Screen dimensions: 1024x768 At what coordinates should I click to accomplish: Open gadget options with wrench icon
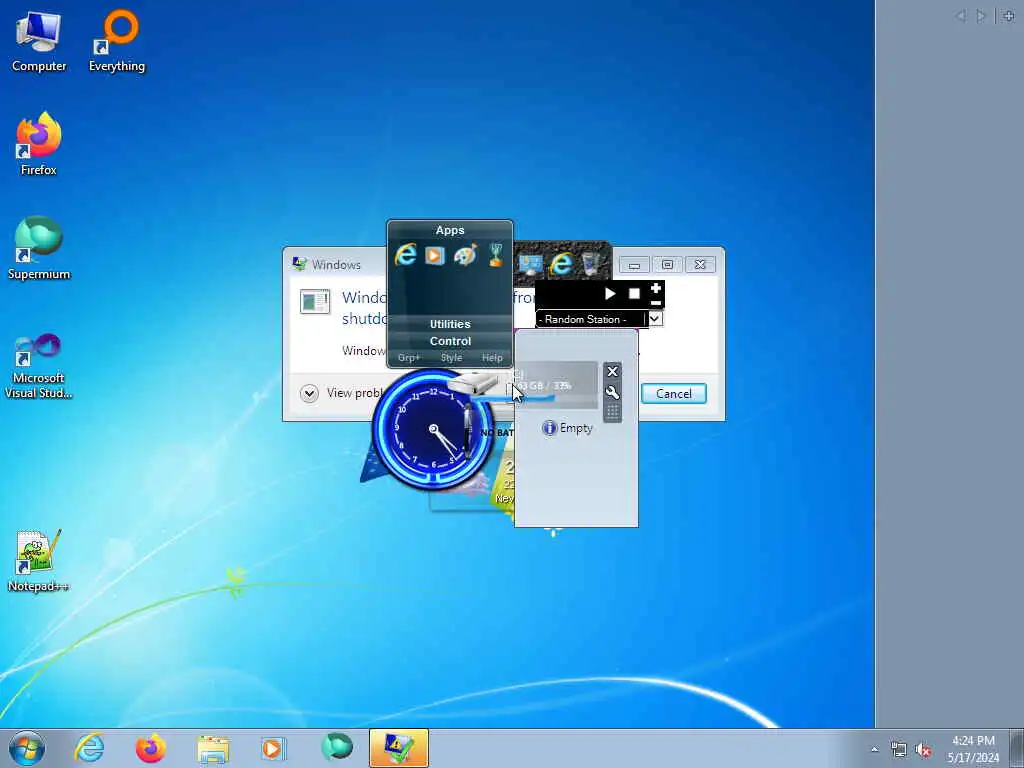tap(612, 392)
